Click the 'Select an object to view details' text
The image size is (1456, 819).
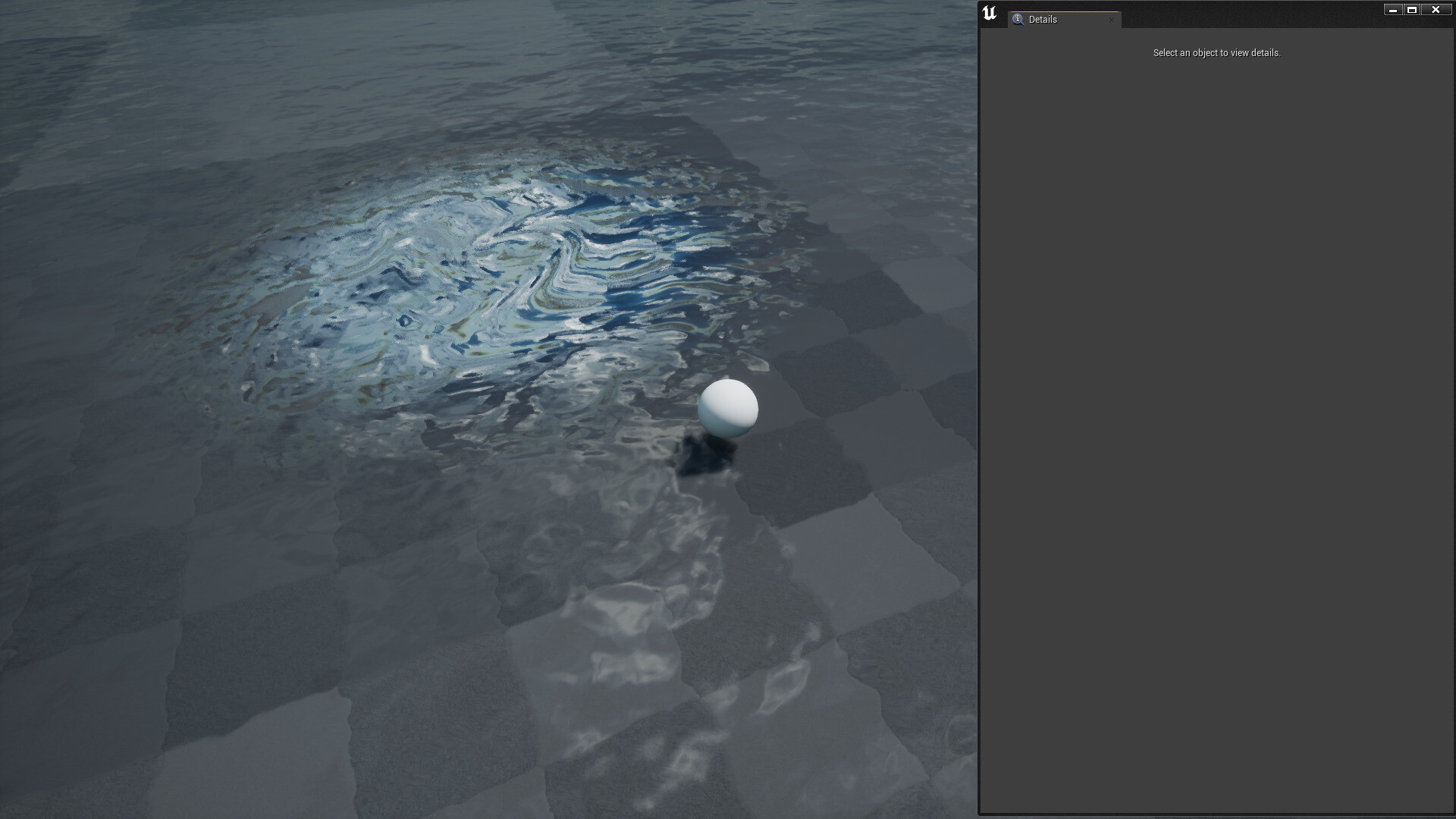tap(1216, 53)
